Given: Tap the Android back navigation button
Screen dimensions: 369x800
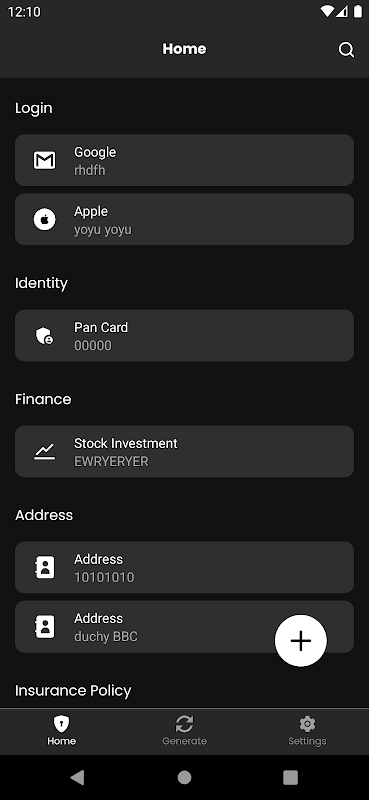Looking at the screenshot, I should (x=77, y=778).
